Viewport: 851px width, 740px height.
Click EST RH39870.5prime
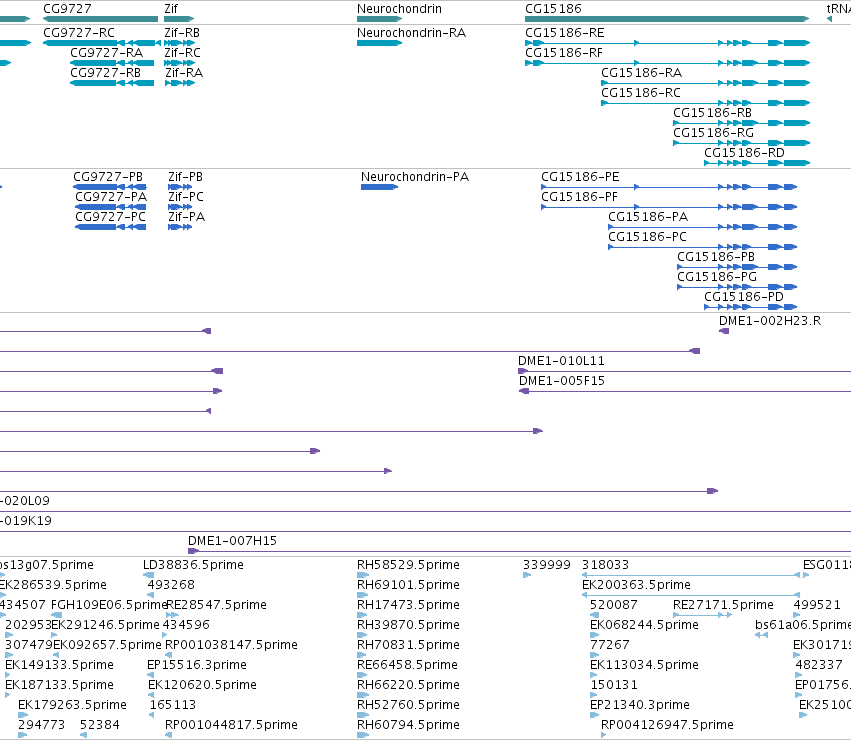tap(408, 625)
